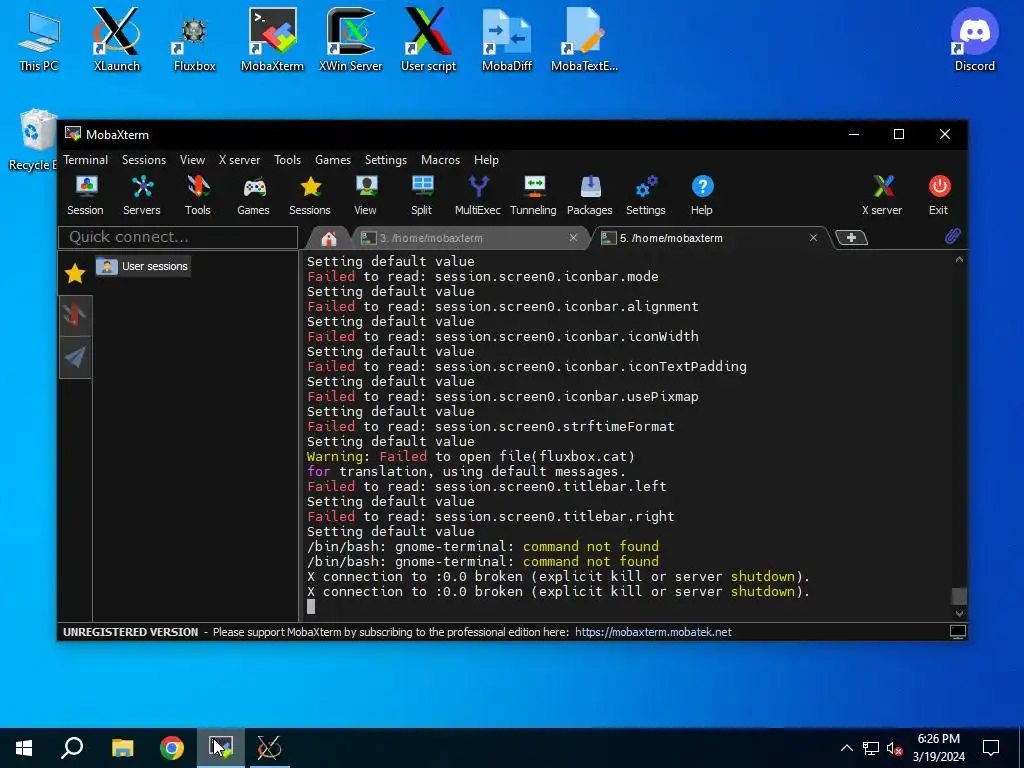Open the network tray icon

pos(871,748)
